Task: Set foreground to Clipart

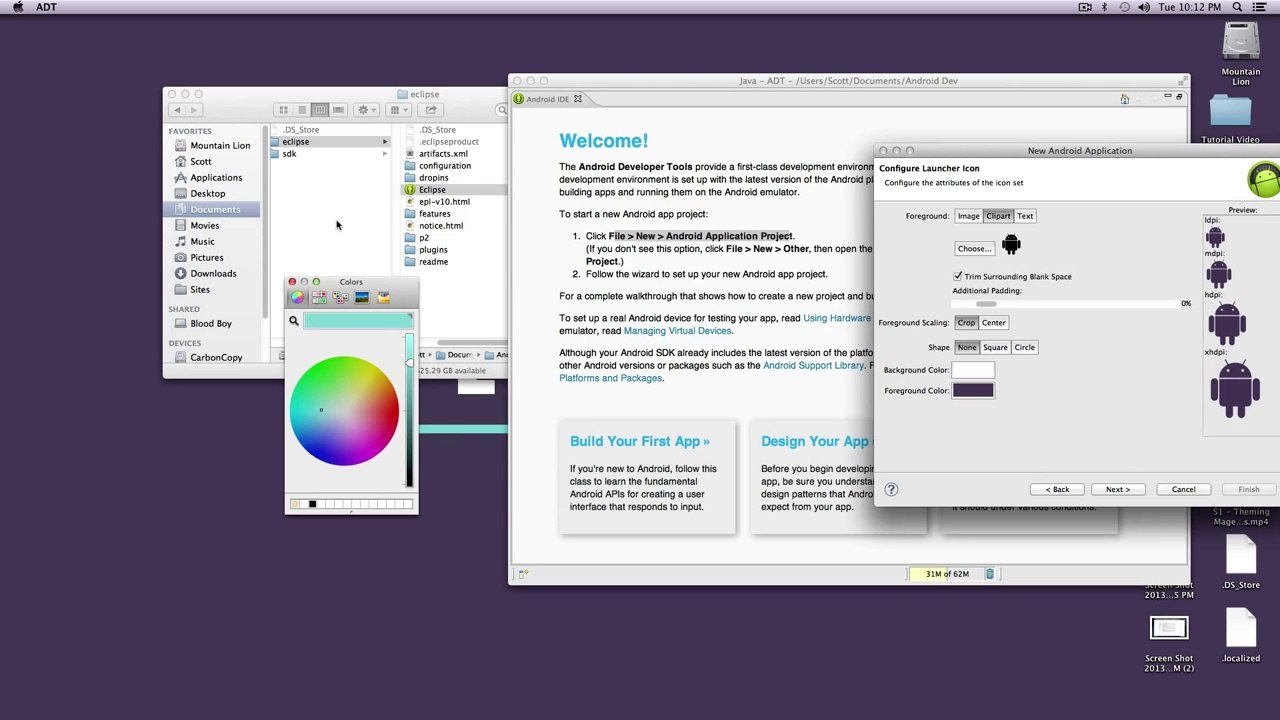Action: 998,216
